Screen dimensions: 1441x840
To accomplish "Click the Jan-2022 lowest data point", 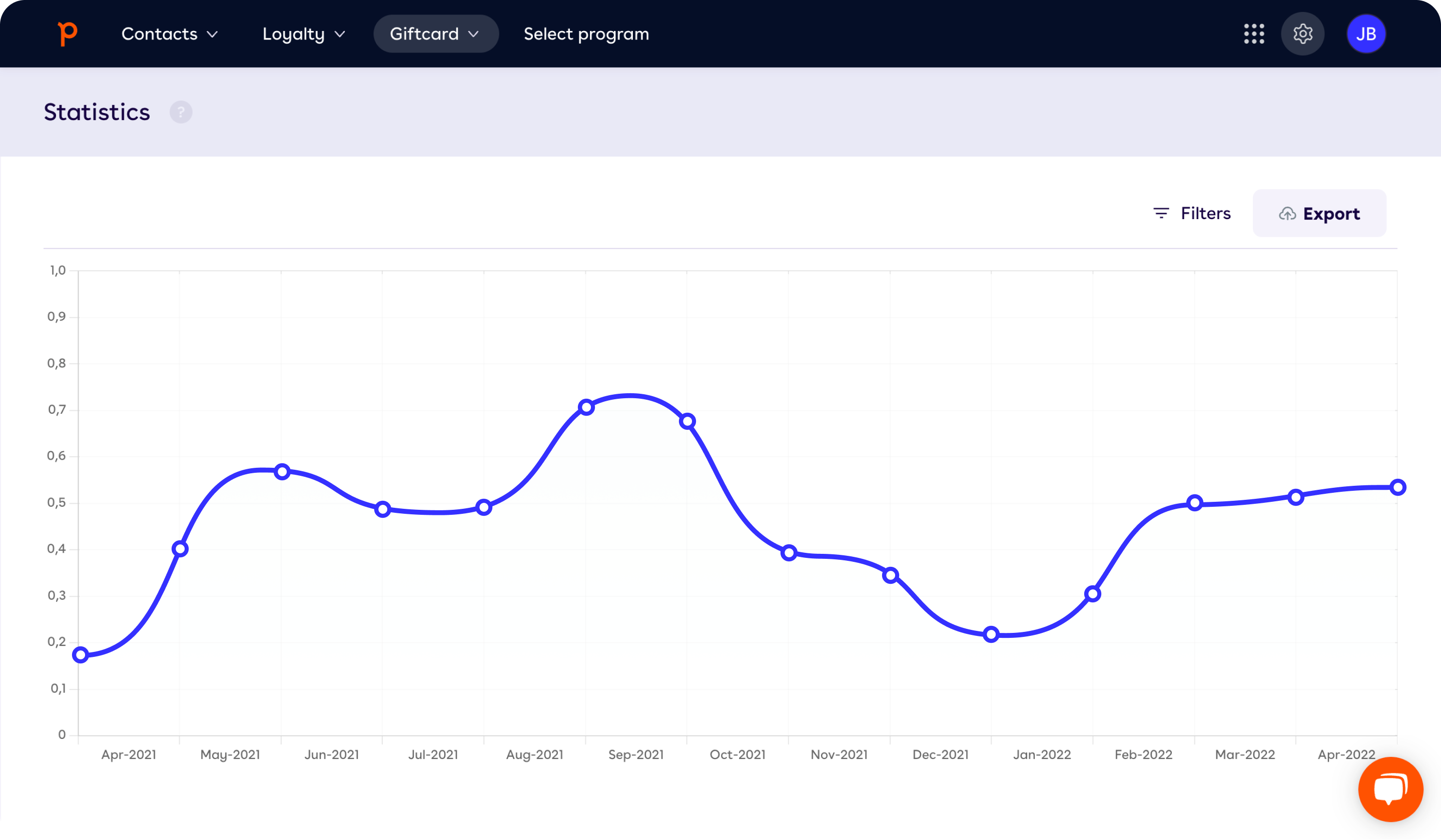I will tap(991, 634).
